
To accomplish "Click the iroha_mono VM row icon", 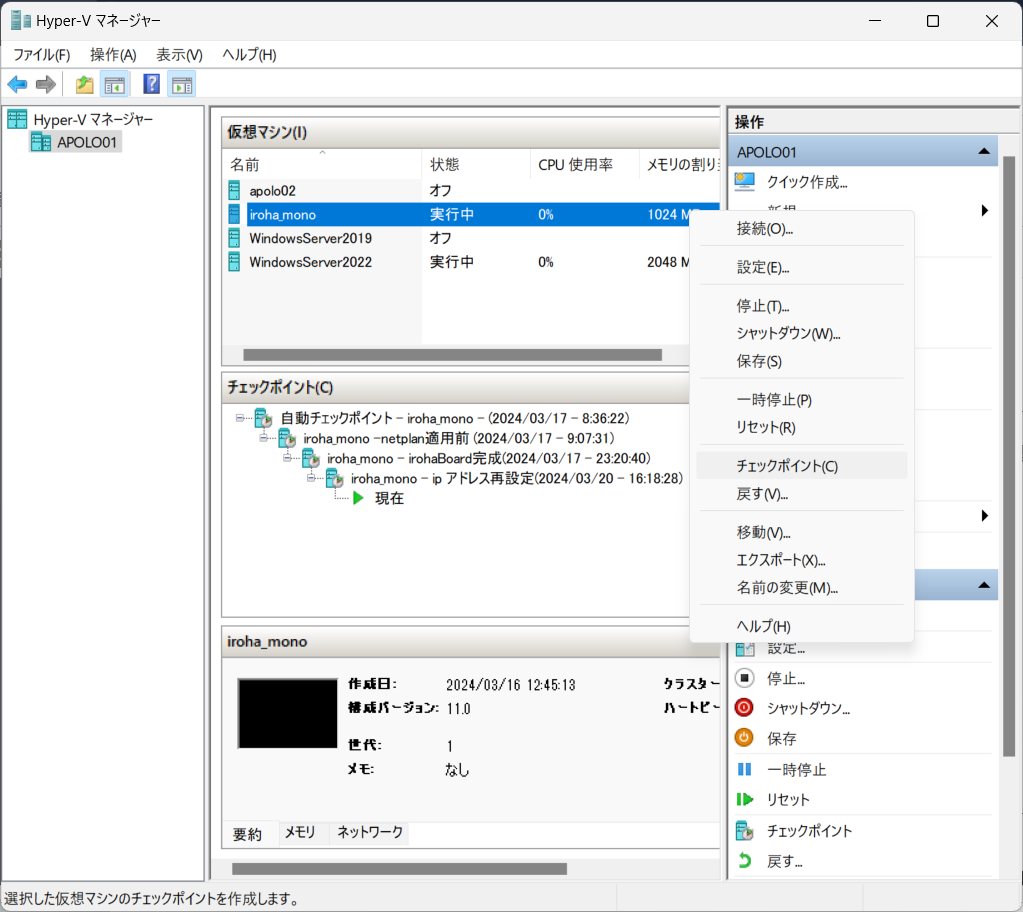I will 234,214.
